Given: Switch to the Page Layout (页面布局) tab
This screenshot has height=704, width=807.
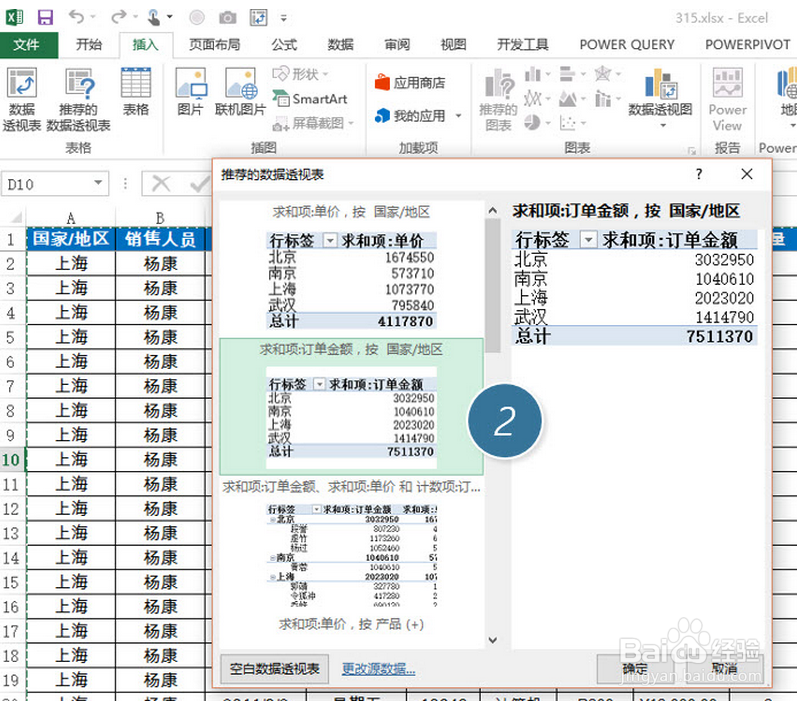Looking at the screenshot, I should pos(215,45).
